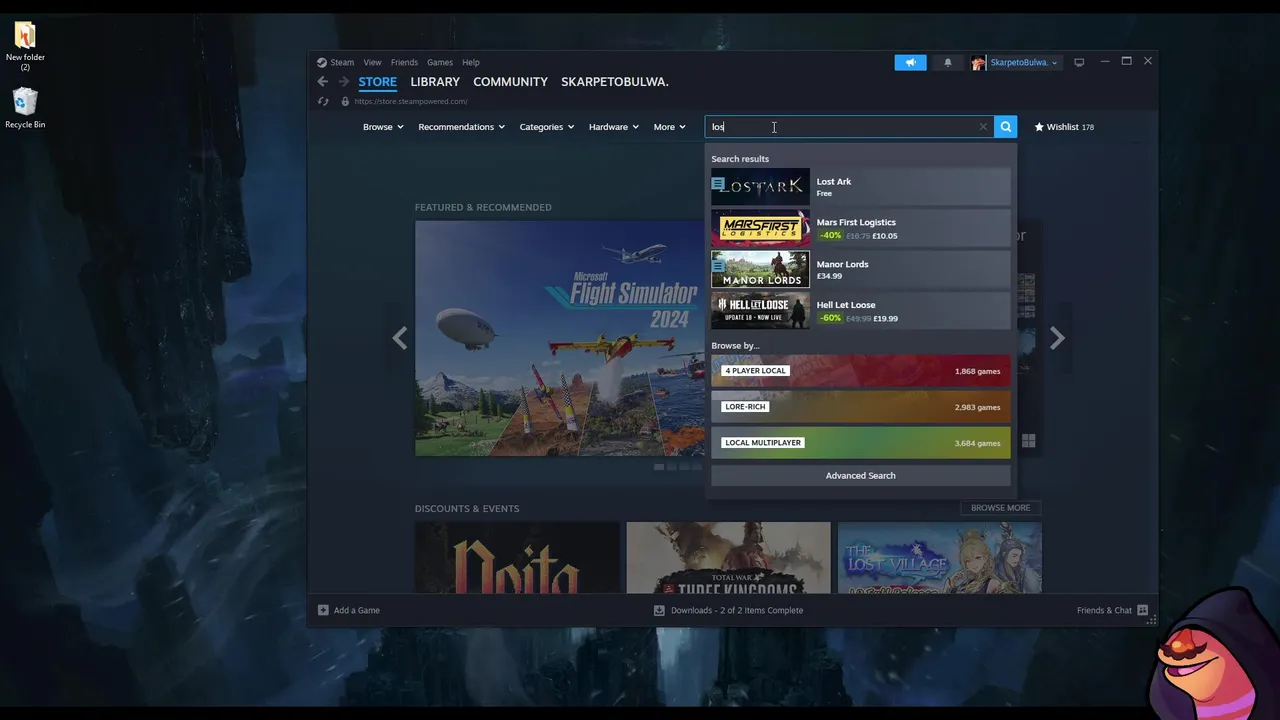Screen dimensions: 1280x720
Task: Go forward with the right arrow navigation icon
Action: tap(343, 82)
